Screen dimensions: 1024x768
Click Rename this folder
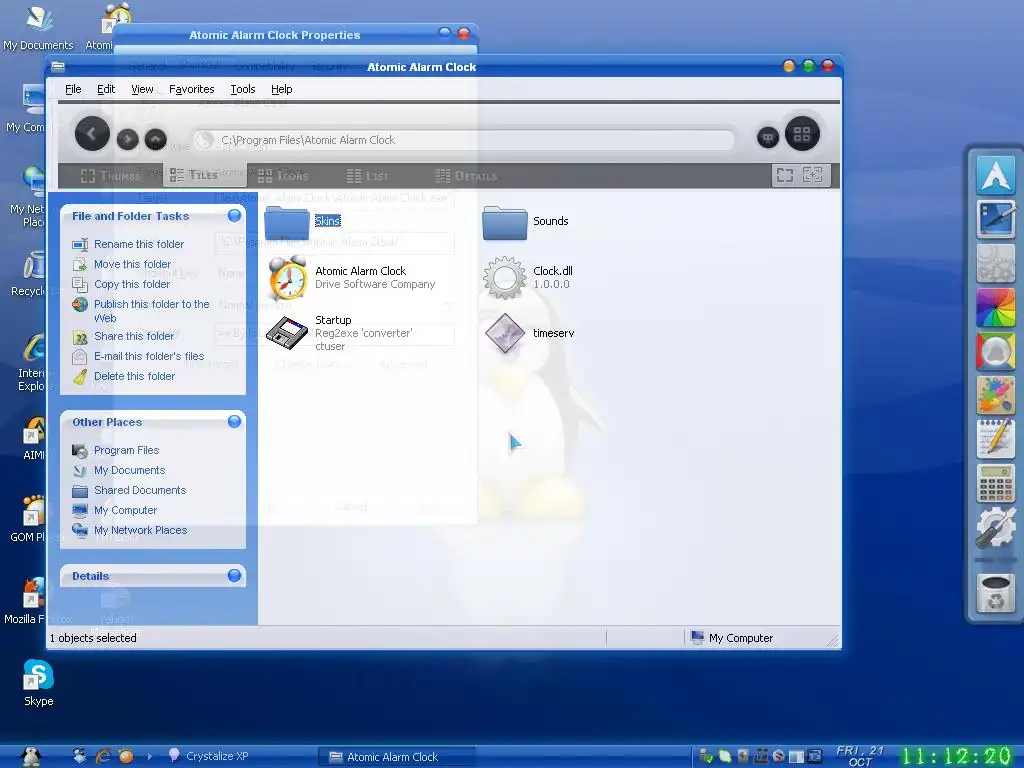point(138,244)
